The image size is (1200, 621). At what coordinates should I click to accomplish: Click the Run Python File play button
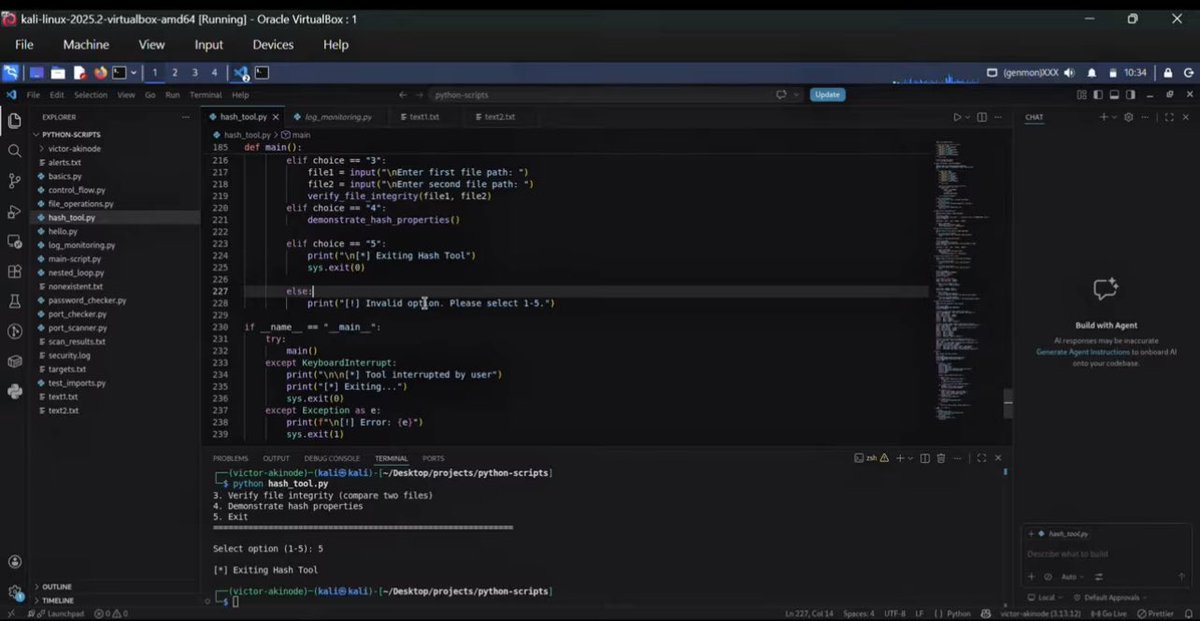956,117
